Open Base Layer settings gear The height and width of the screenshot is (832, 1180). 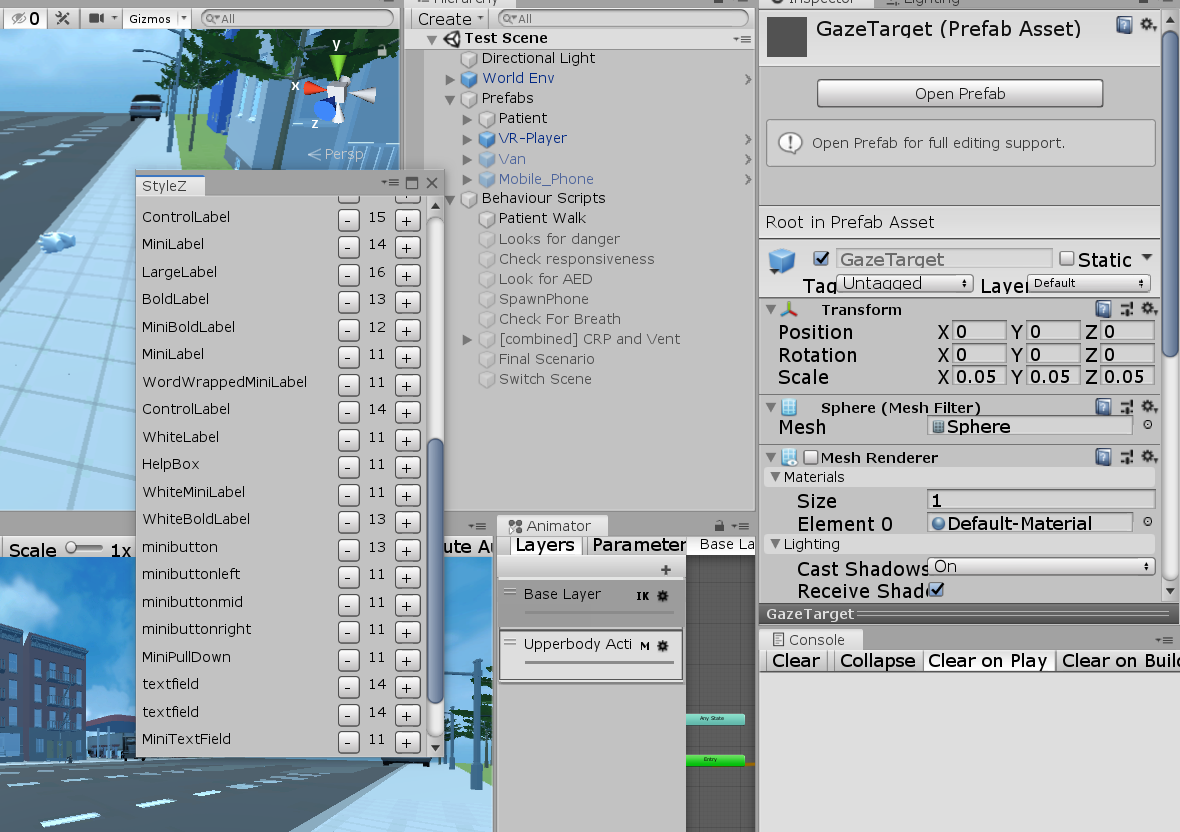[x=662, y=595]
